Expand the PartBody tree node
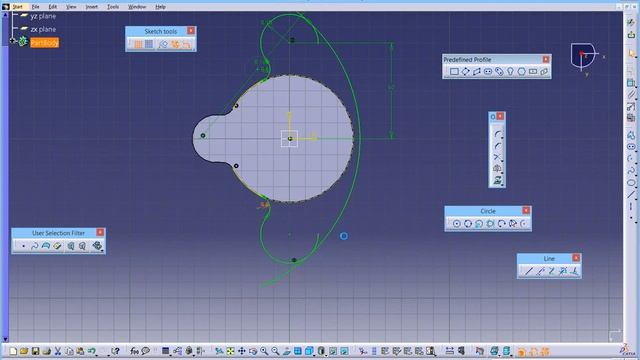 tap(13, 41)
